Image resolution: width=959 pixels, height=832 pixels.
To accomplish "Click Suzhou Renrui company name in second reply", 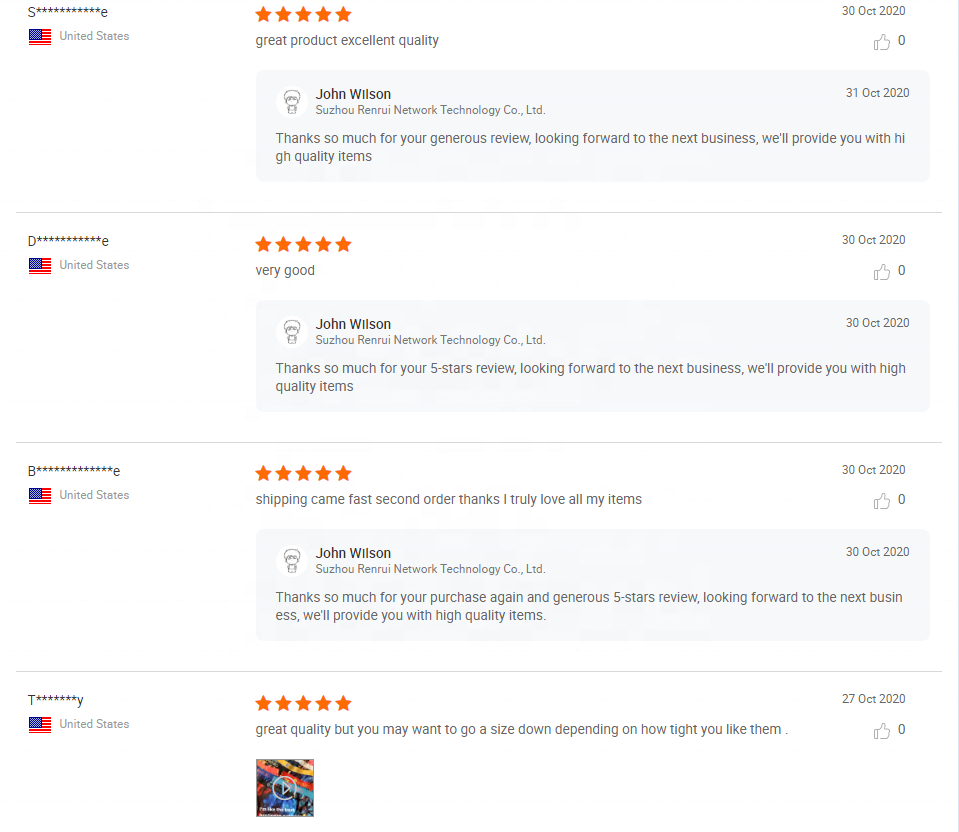I will [430, 340].
